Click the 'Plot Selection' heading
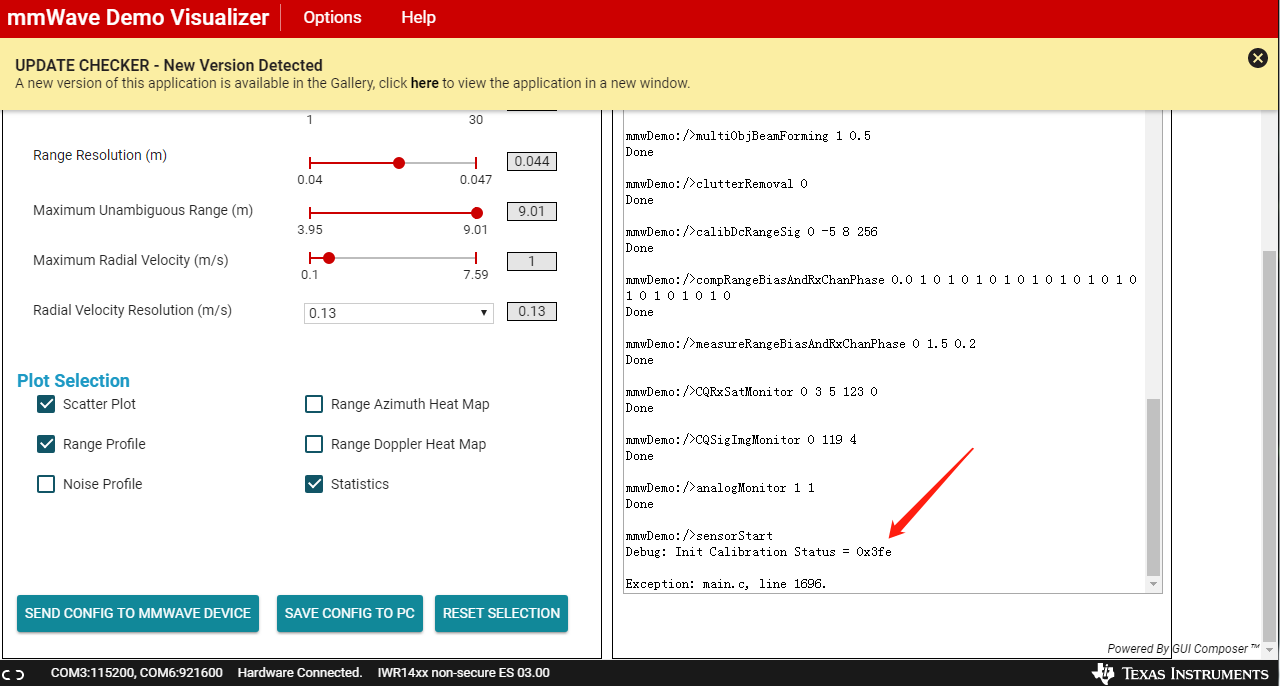The height and width of the screenshot is (686, 1280). coord(73,381)
